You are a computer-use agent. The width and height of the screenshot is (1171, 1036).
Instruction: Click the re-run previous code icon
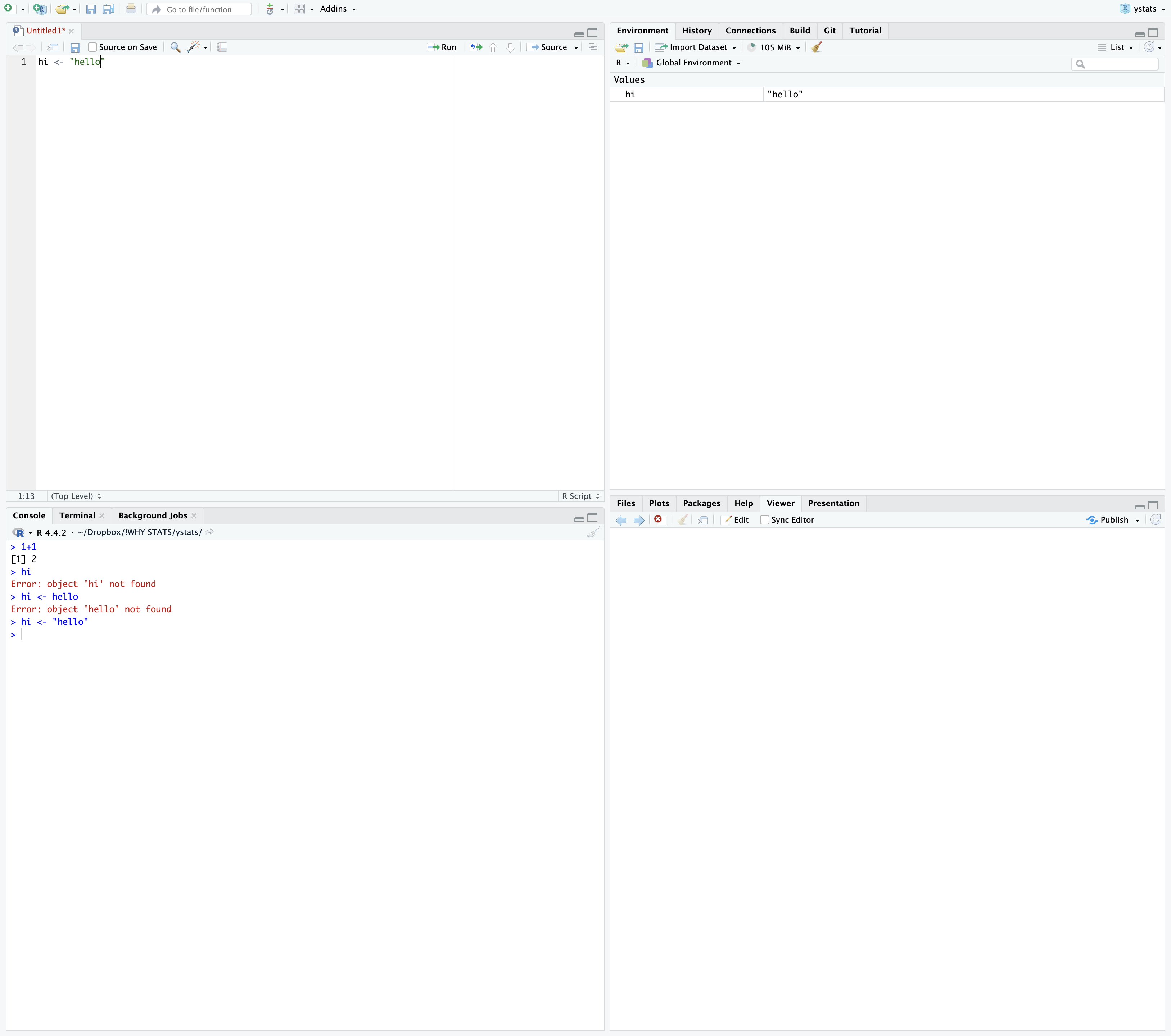point(476,47)
